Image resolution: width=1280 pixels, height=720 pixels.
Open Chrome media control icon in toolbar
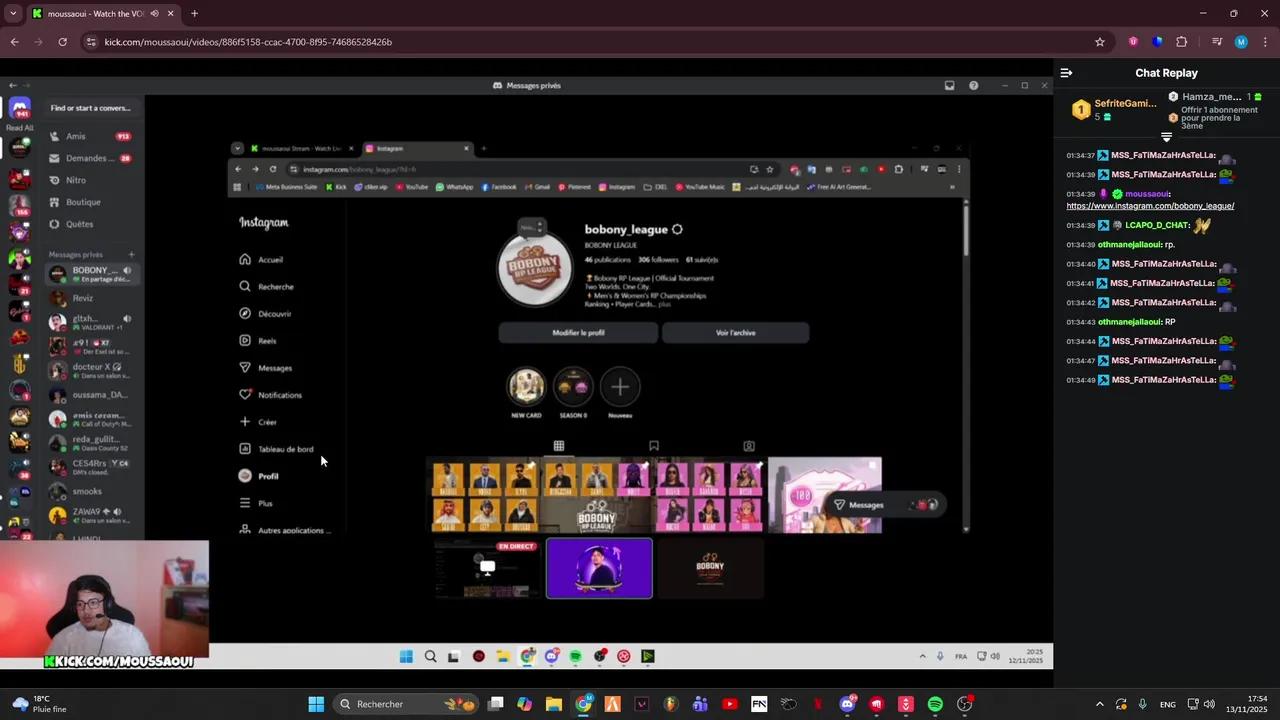tap(1217, 42)
